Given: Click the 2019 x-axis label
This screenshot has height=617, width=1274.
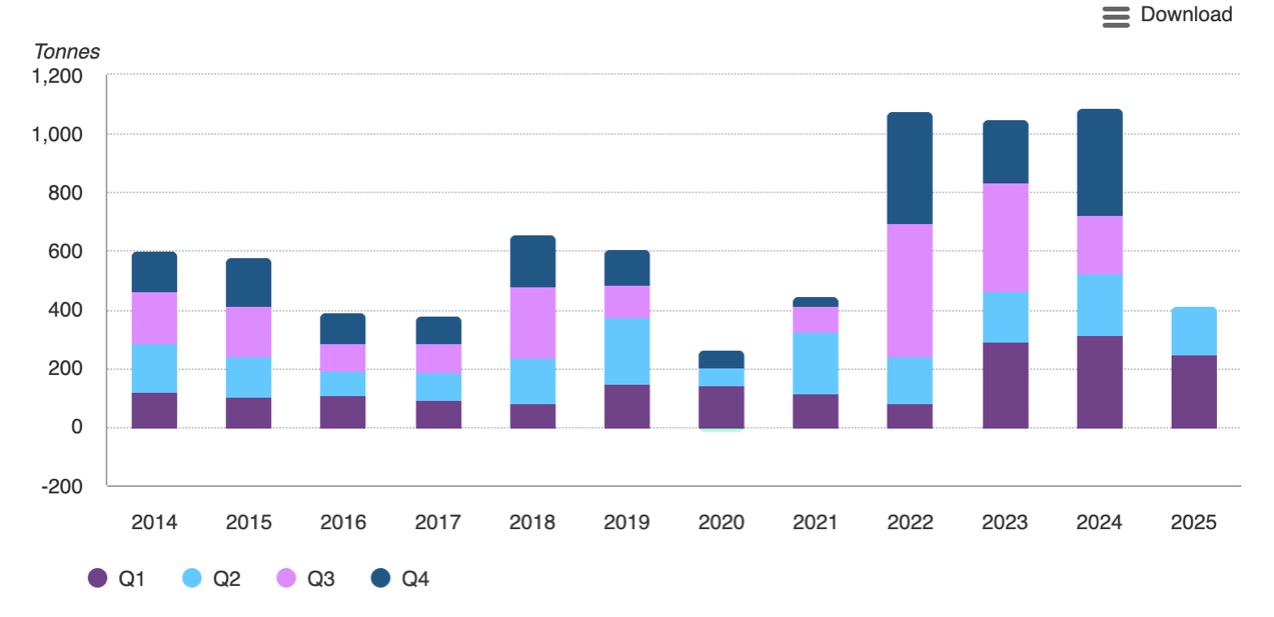Looking at the screenshot, I should pyautogui.click(x=627, y=523).
